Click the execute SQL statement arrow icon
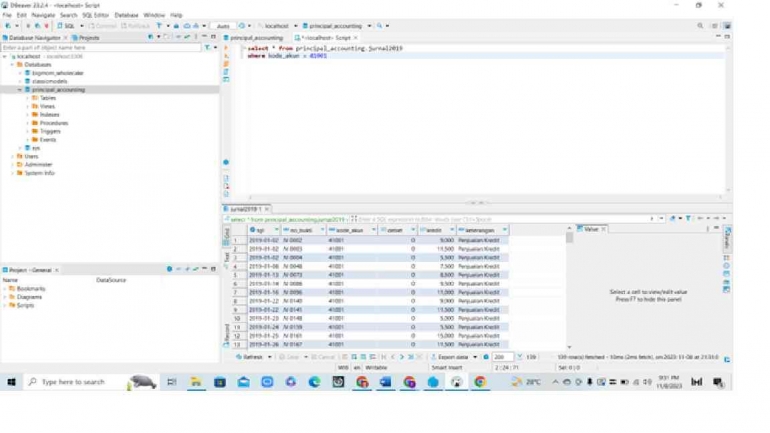Image resolution: width=770 pixels, height=433 pixels. click(226, 48)
